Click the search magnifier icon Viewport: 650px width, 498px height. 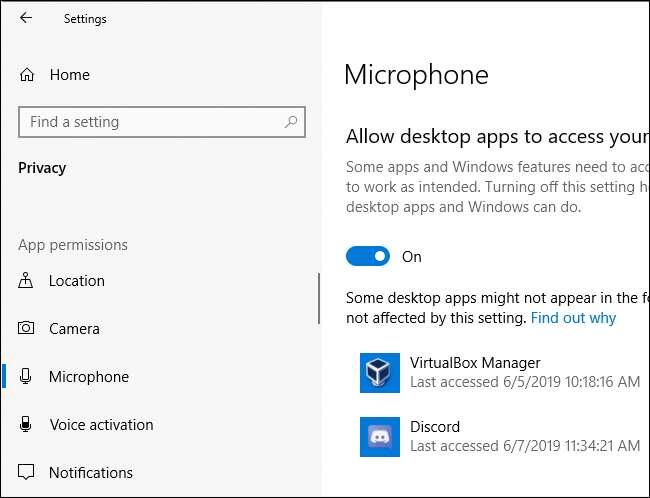[291, 122]
